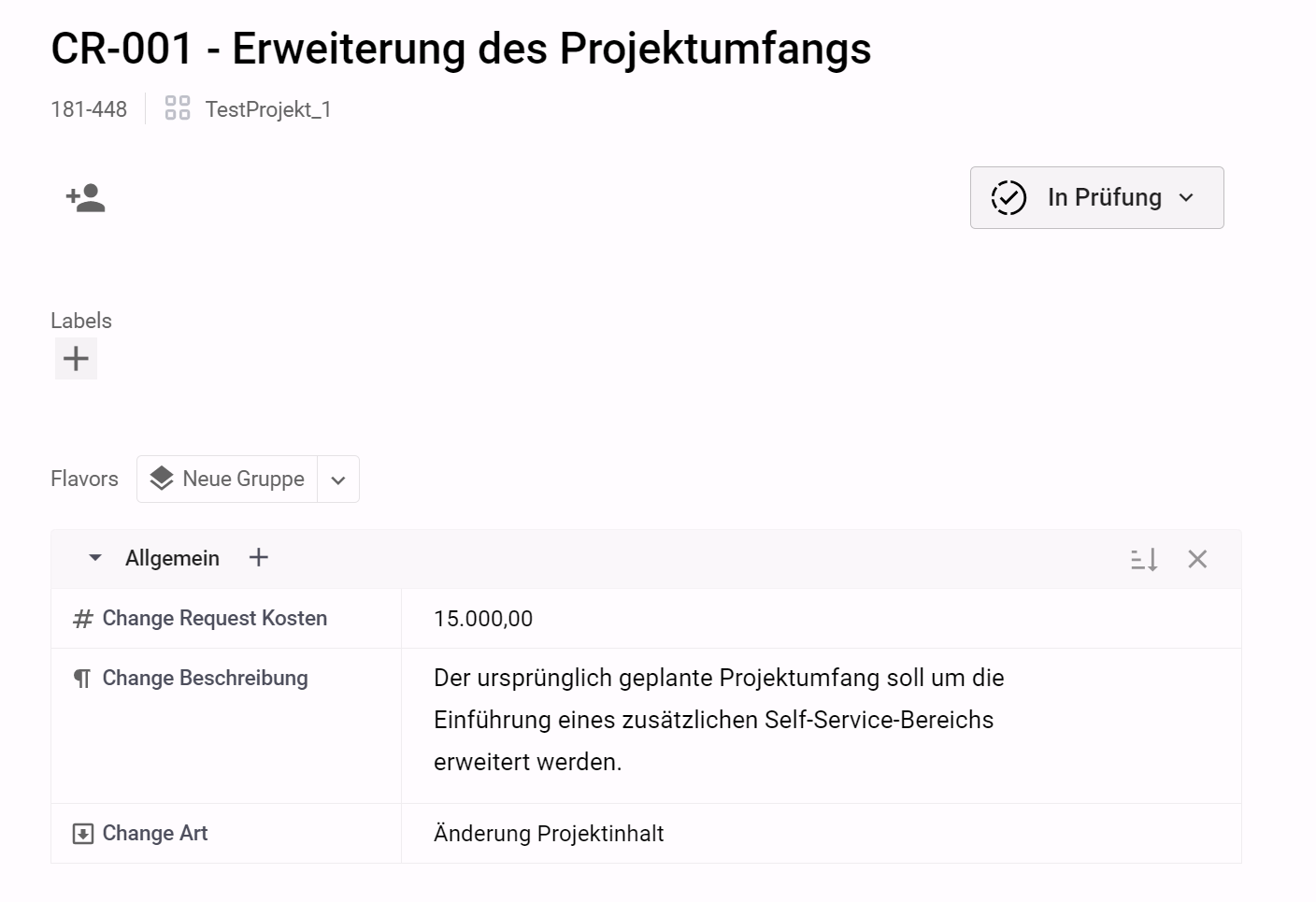Open the In Prüfung status dropdown

[1096, 197]
